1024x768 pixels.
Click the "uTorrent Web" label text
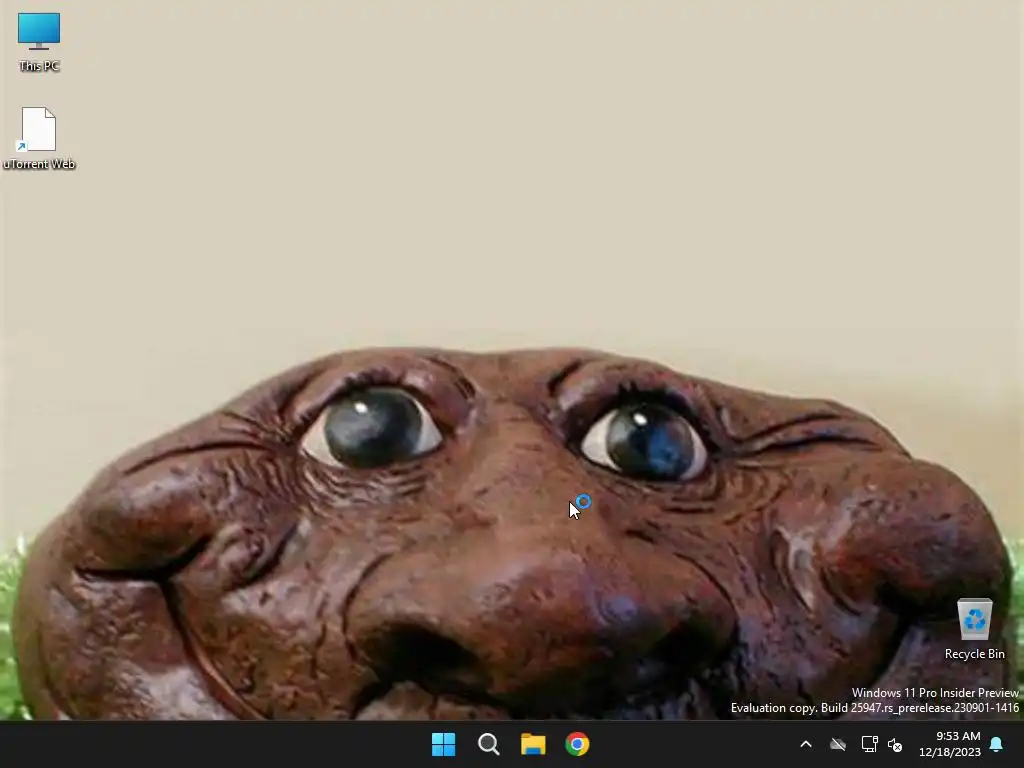(x=39, y=164)
